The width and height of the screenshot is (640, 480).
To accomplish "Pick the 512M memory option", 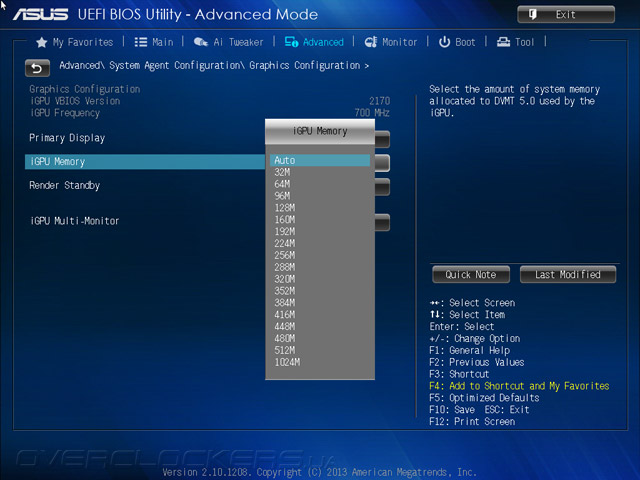I will 284,350.
